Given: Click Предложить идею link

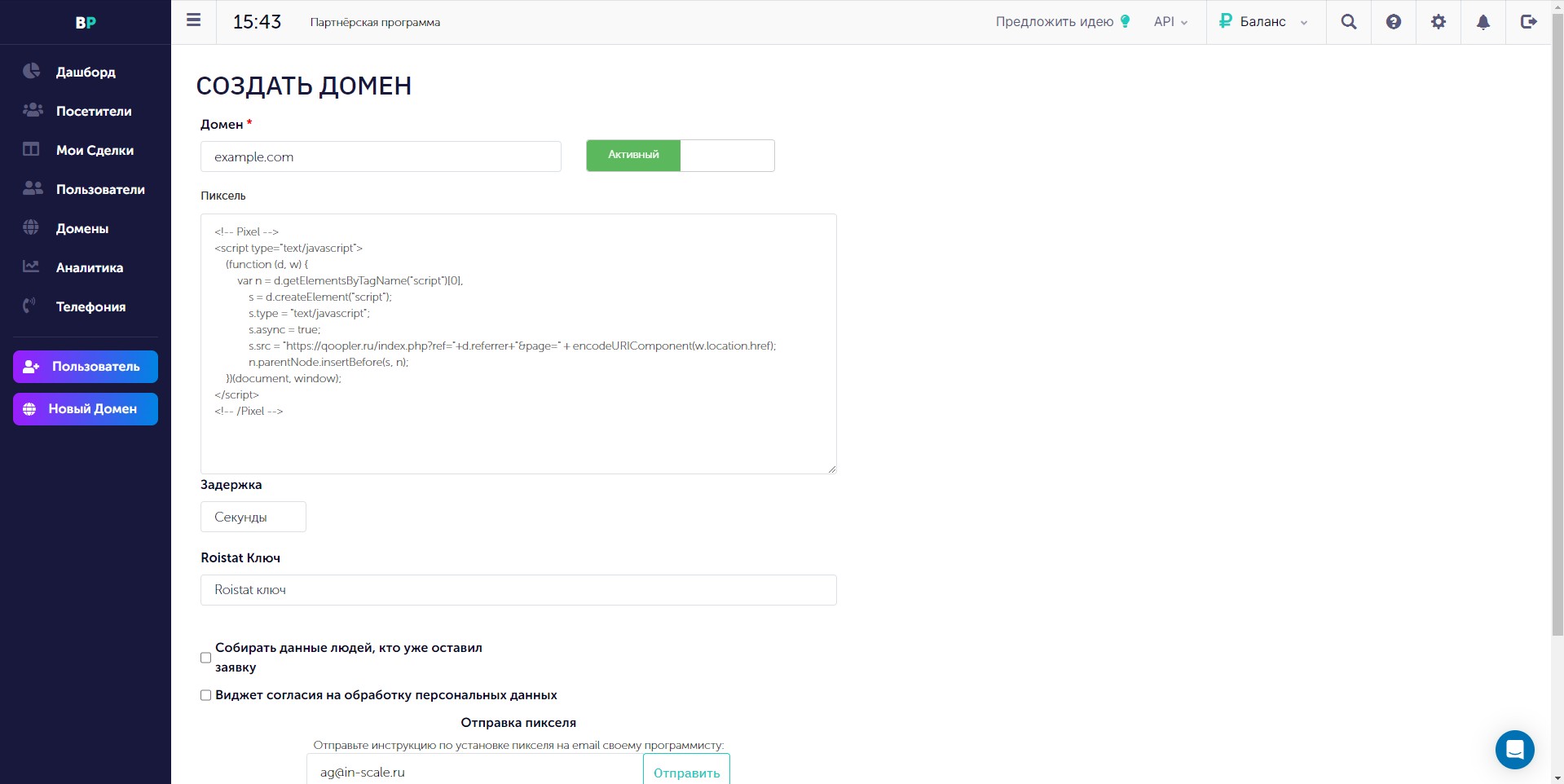Looking at the screenshot, I should click(1055, 21).
